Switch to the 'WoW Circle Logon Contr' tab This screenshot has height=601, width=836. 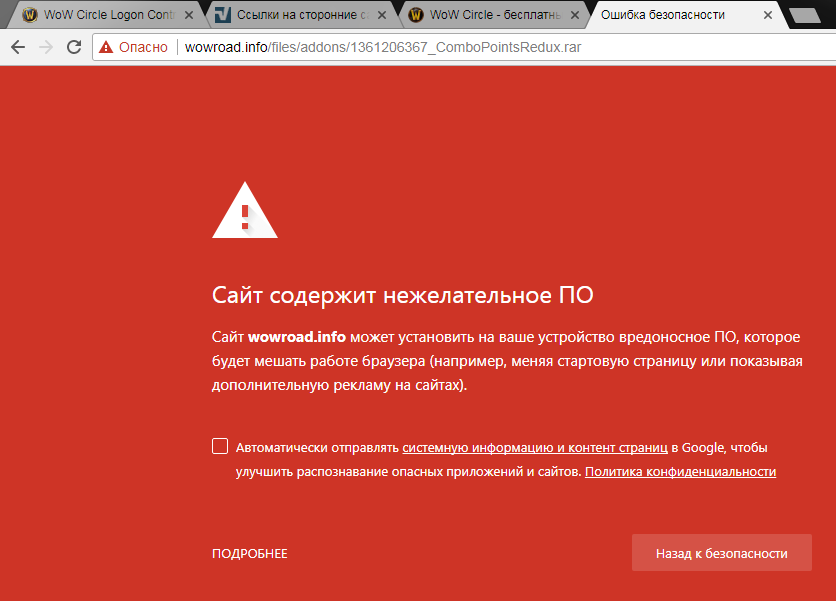pos(109,15)
